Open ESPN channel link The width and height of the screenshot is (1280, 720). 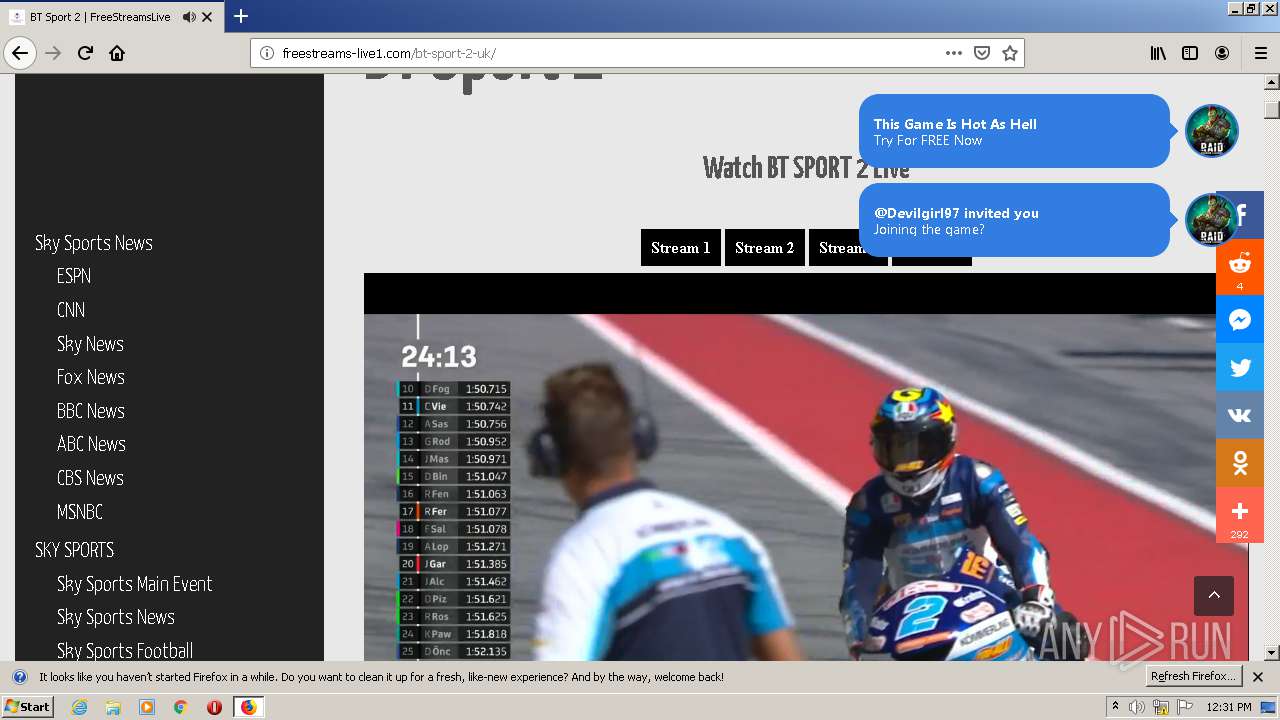[74, 276]
